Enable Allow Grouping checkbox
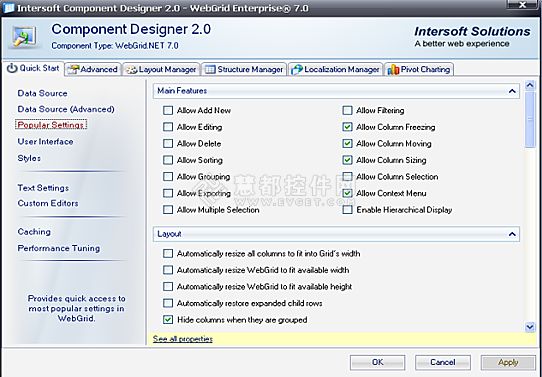Viewport: 542px width, 377px height. tap(168, 177)
